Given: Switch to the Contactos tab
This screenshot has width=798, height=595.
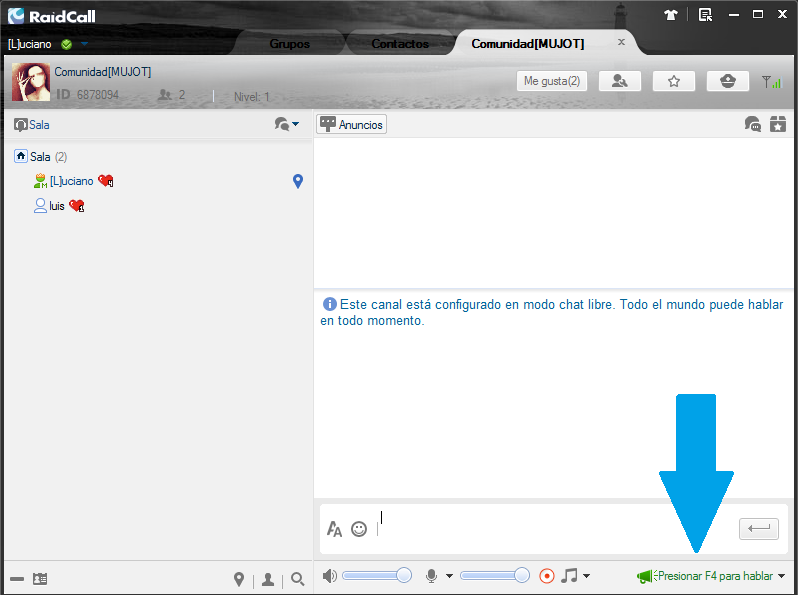Looking at the screenshot, I should click(x=399, y=44).
